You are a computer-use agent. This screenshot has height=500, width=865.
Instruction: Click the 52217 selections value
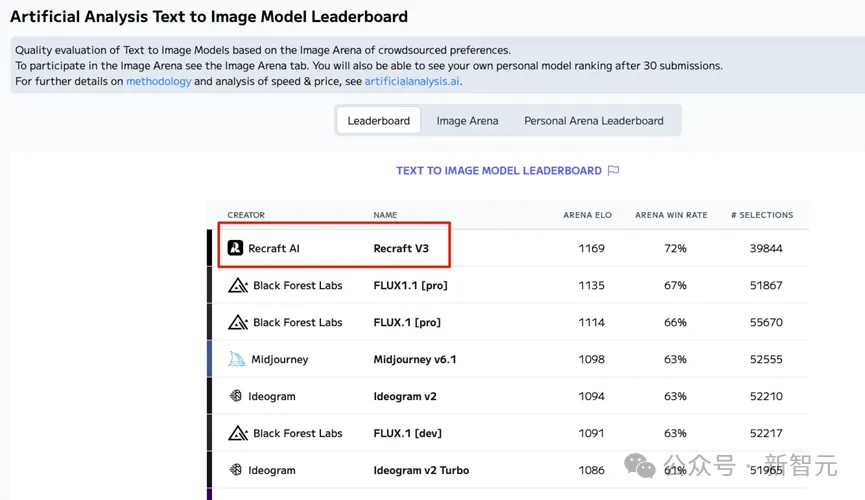coord(766,433)
